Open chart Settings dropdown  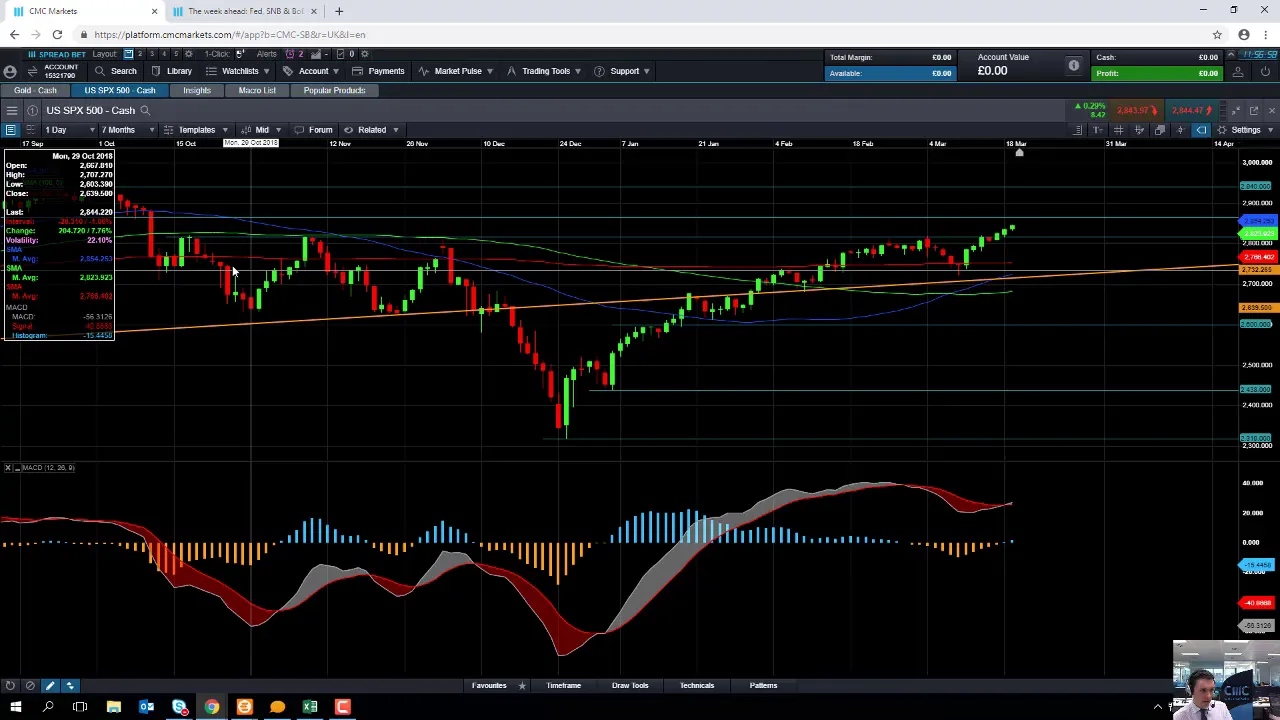pyautogui.click(x=1245, y=130)
